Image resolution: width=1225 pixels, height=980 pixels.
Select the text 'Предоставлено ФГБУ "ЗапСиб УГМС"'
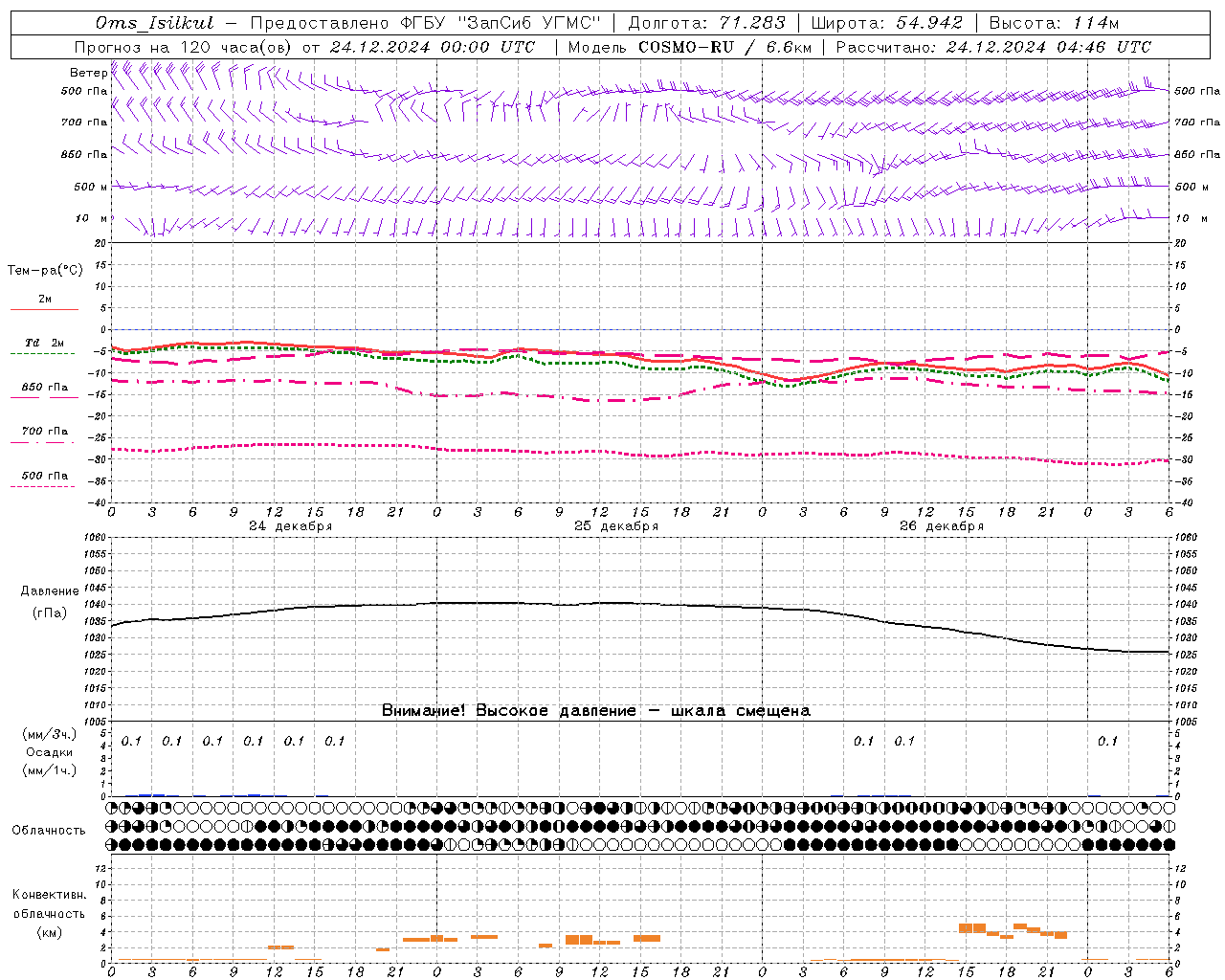[424, 23]
